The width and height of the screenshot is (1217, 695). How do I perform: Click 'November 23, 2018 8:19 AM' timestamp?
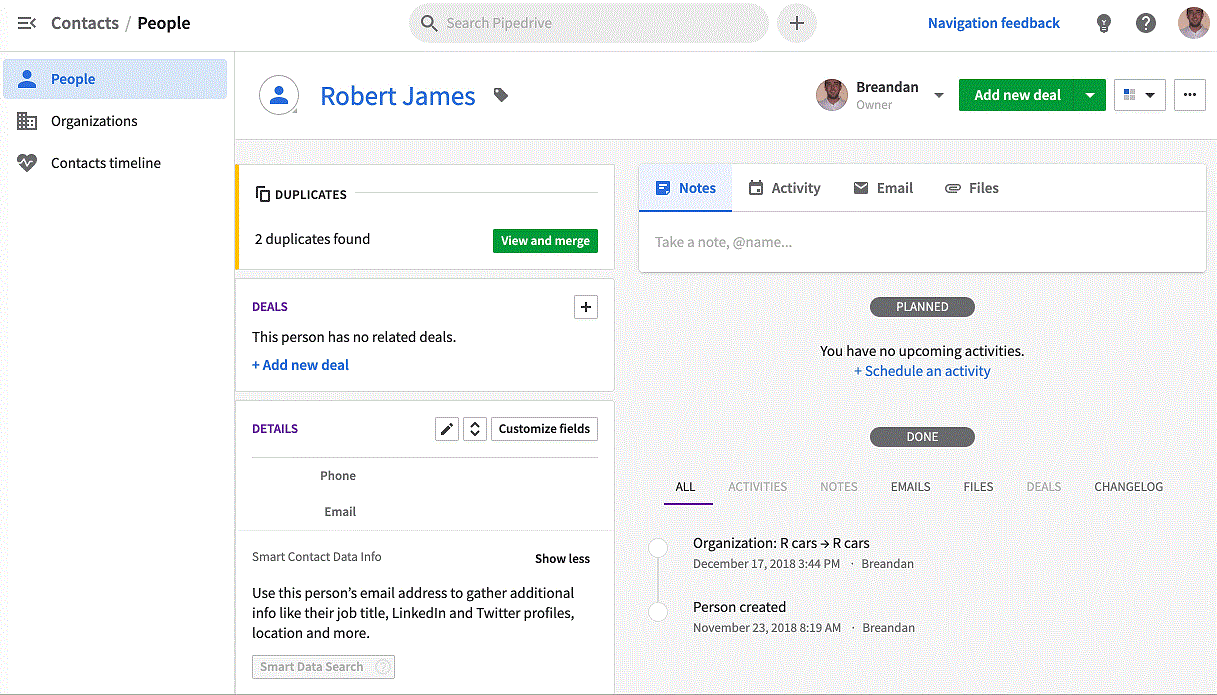coord(768,628)
